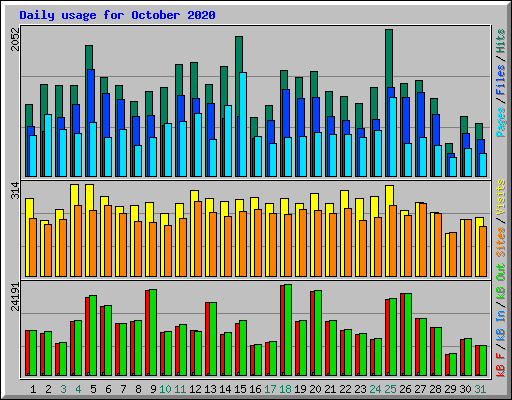
Task: Select day label "13" on the axis
Action: pyautogui.click(x=210, y=389)
